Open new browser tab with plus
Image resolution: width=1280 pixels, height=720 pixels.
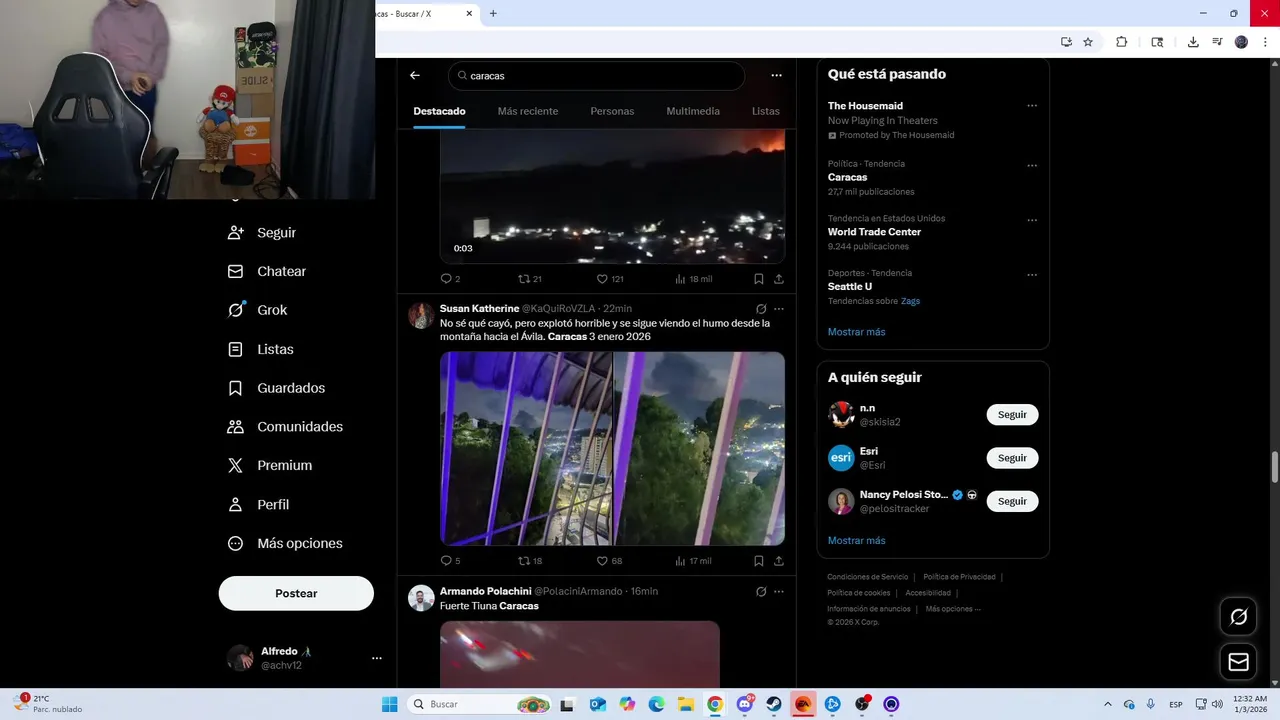(493, 14)
